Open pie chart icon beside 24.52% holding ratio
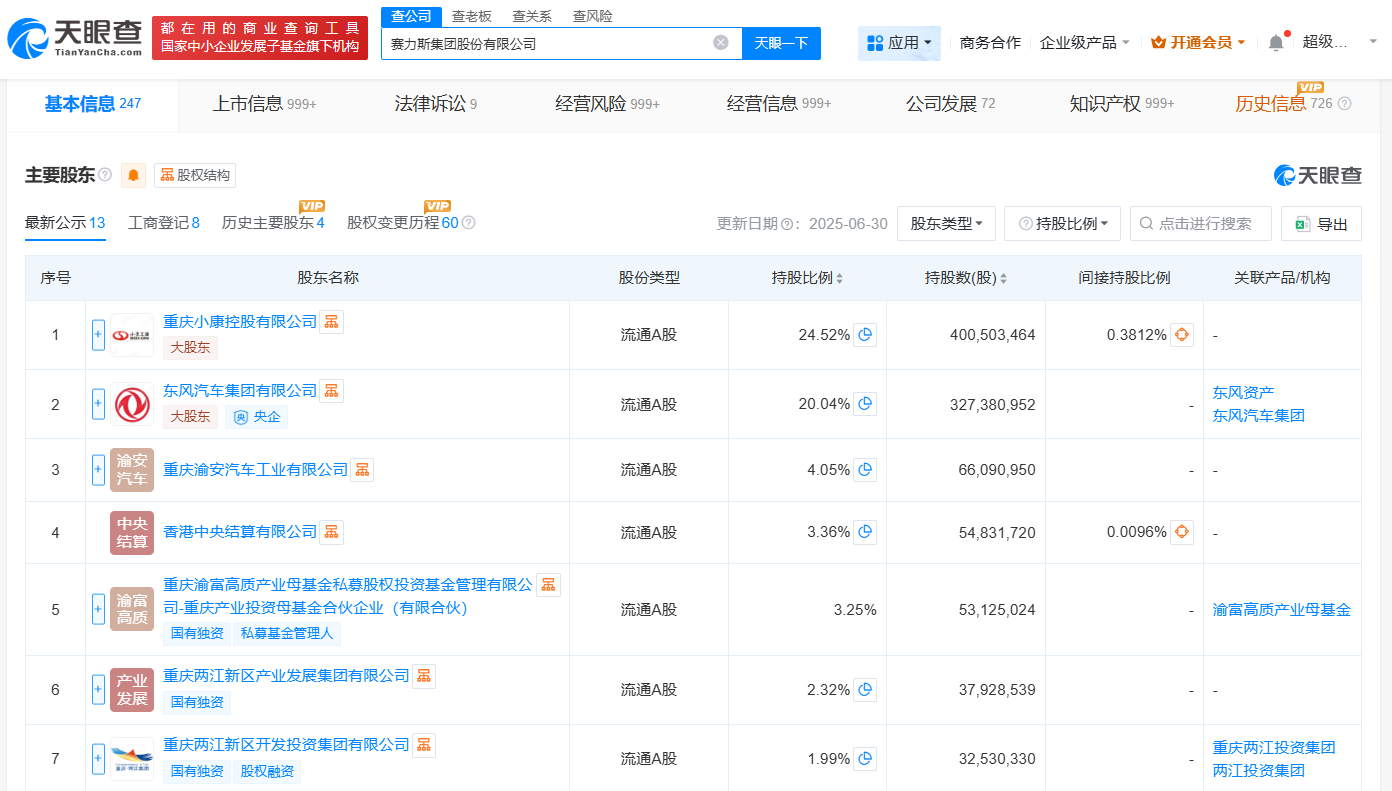1392x791 pixels. click(864, 334)
